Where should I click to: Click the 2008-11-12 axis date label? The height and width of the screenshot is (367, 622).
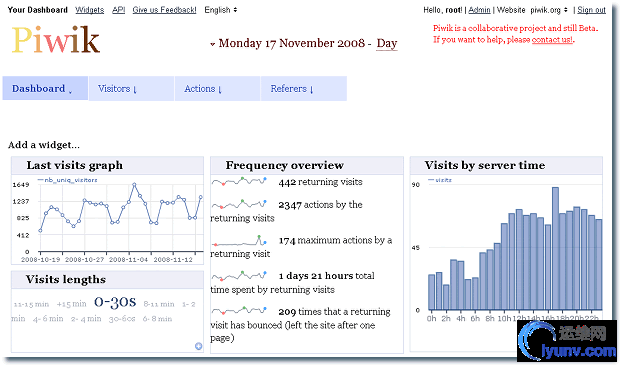[x=173, y=259]
